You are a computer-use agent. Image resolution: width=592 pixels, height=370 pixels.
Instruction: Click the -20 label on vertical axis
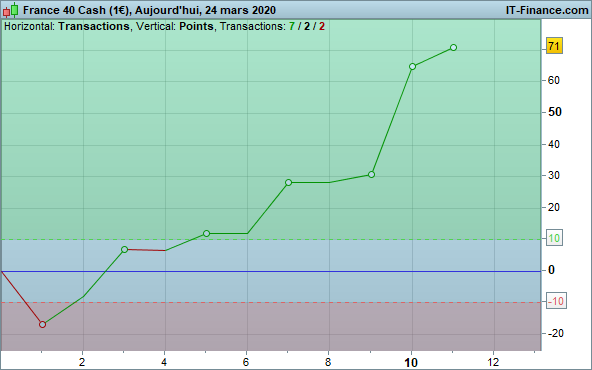(x=556, y=333)
